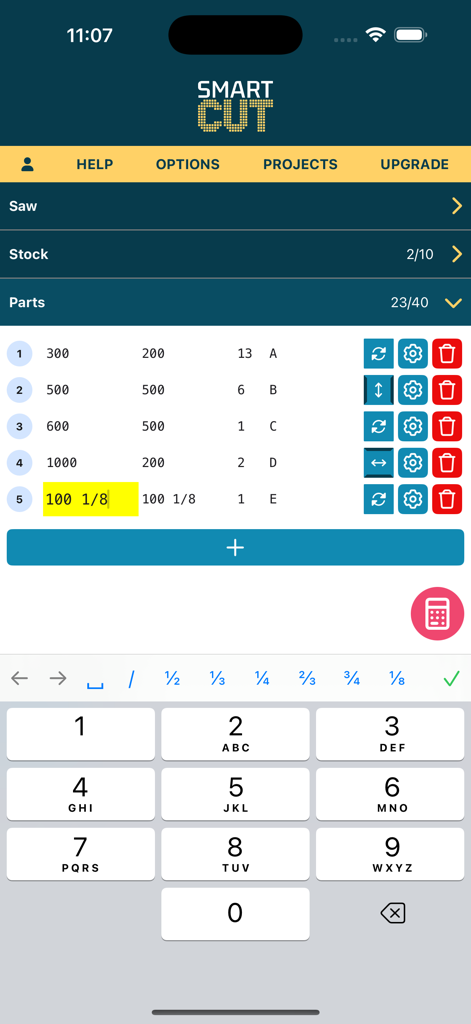Delete part B with trash icon
471x1024 pixels.
[x=447, y=390]
